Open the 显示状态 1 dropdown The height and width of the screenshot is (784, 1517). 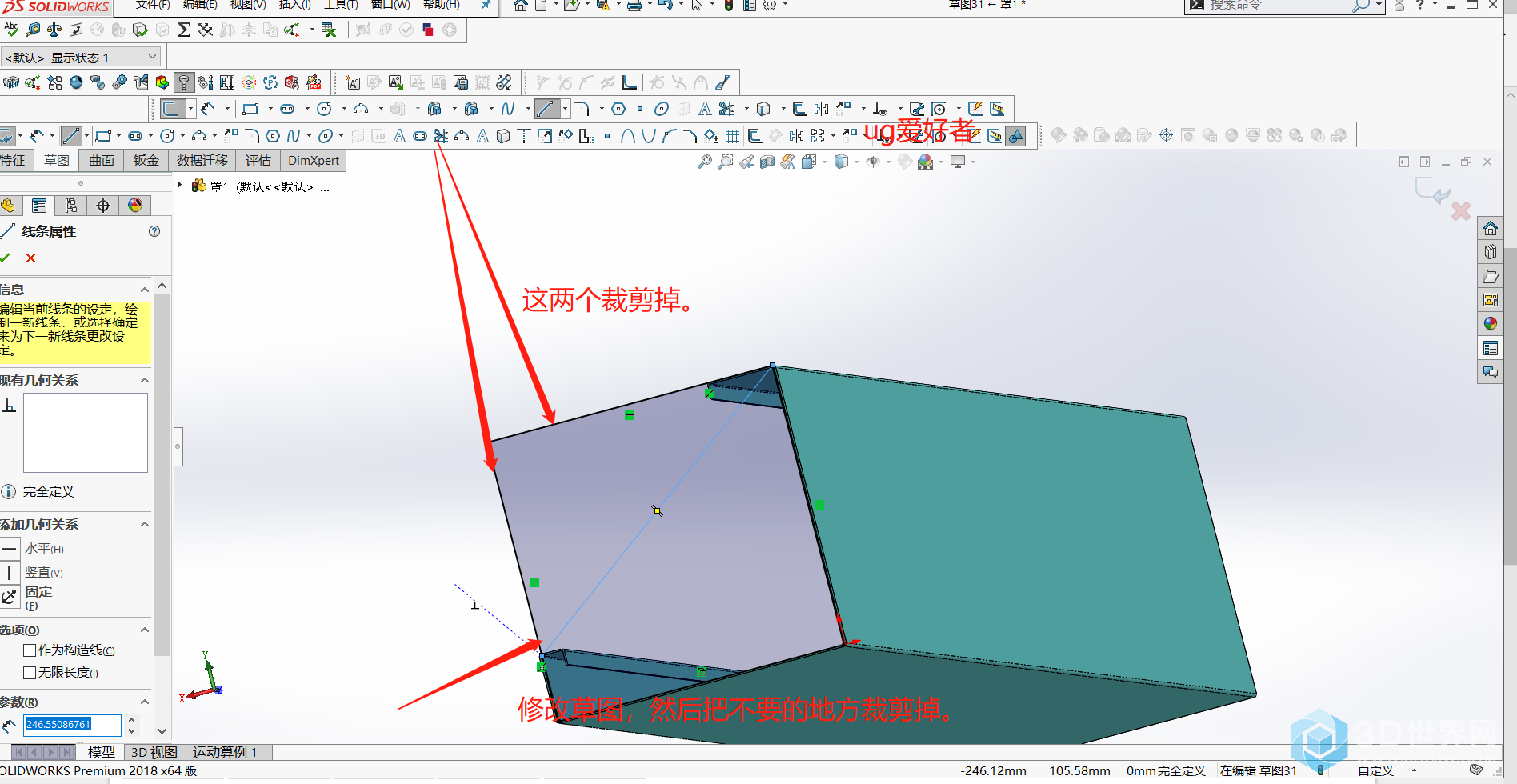[x=81, y=58]
